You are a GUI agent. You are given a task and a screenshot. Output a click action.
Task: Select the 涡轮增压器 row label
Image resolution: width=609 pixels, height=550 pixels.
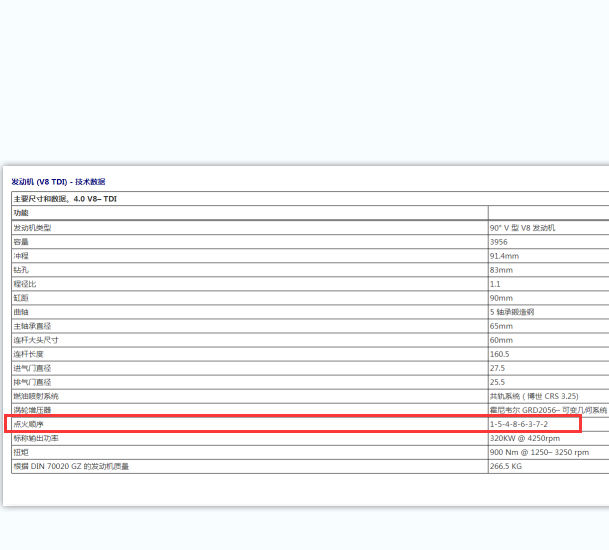[32, 410]
